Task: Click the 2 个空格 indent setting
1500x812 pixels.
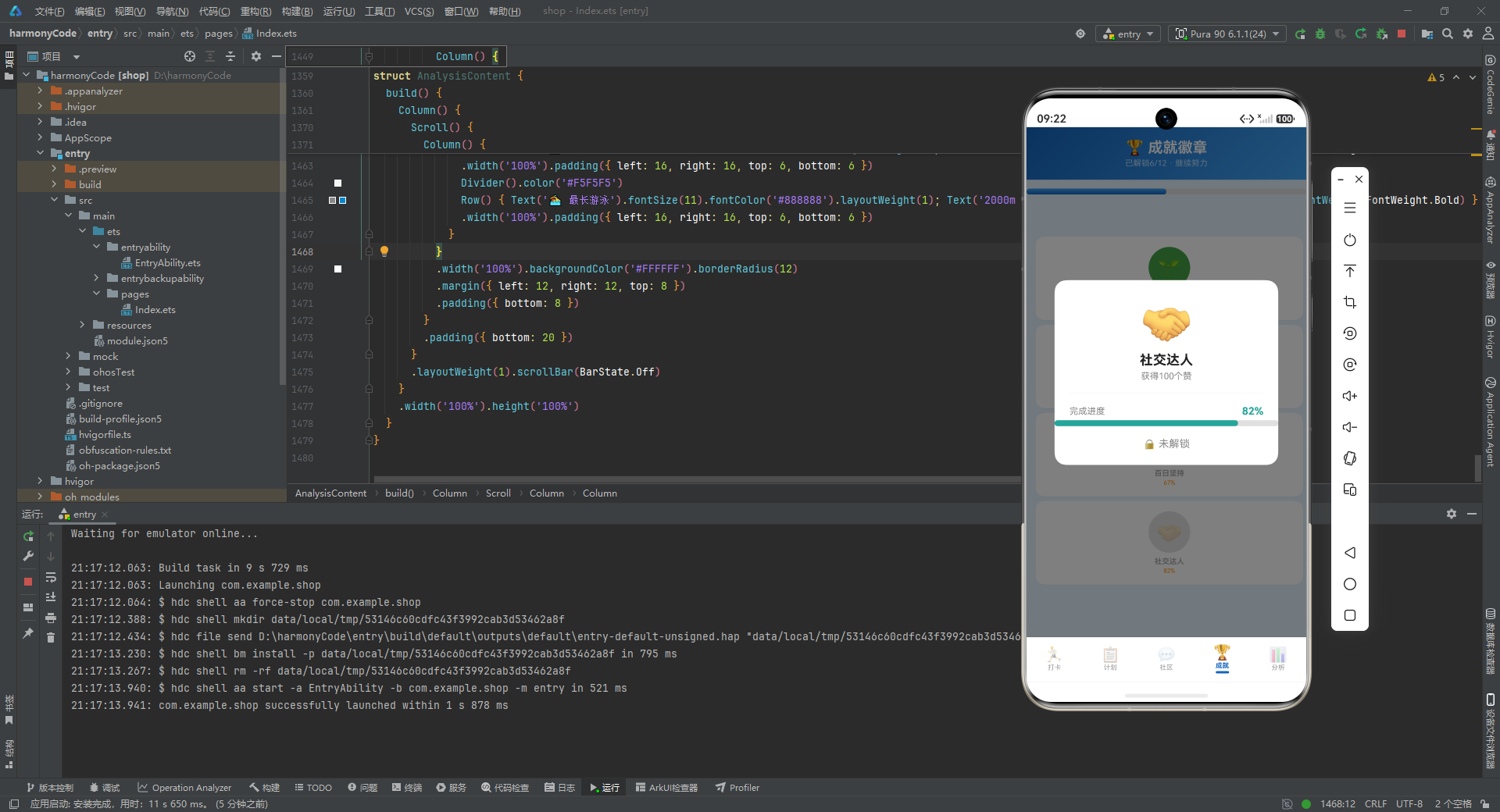Action: click(1453, 803)
